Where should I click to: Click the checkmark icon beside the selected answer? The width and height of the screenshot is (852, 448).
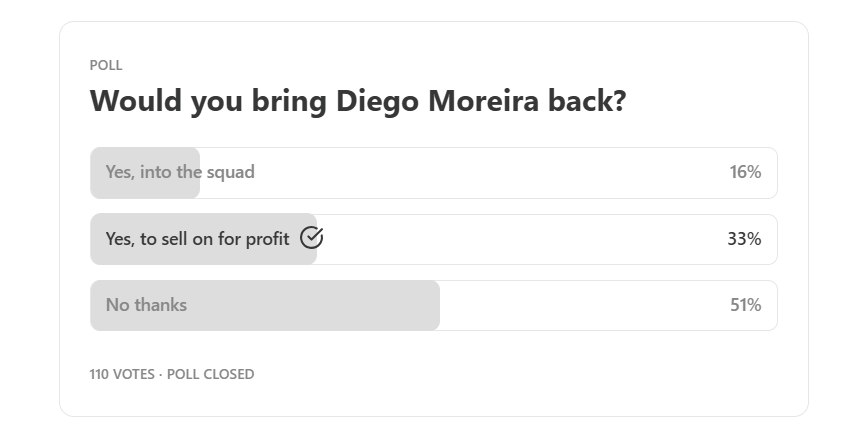pos(311,238)
